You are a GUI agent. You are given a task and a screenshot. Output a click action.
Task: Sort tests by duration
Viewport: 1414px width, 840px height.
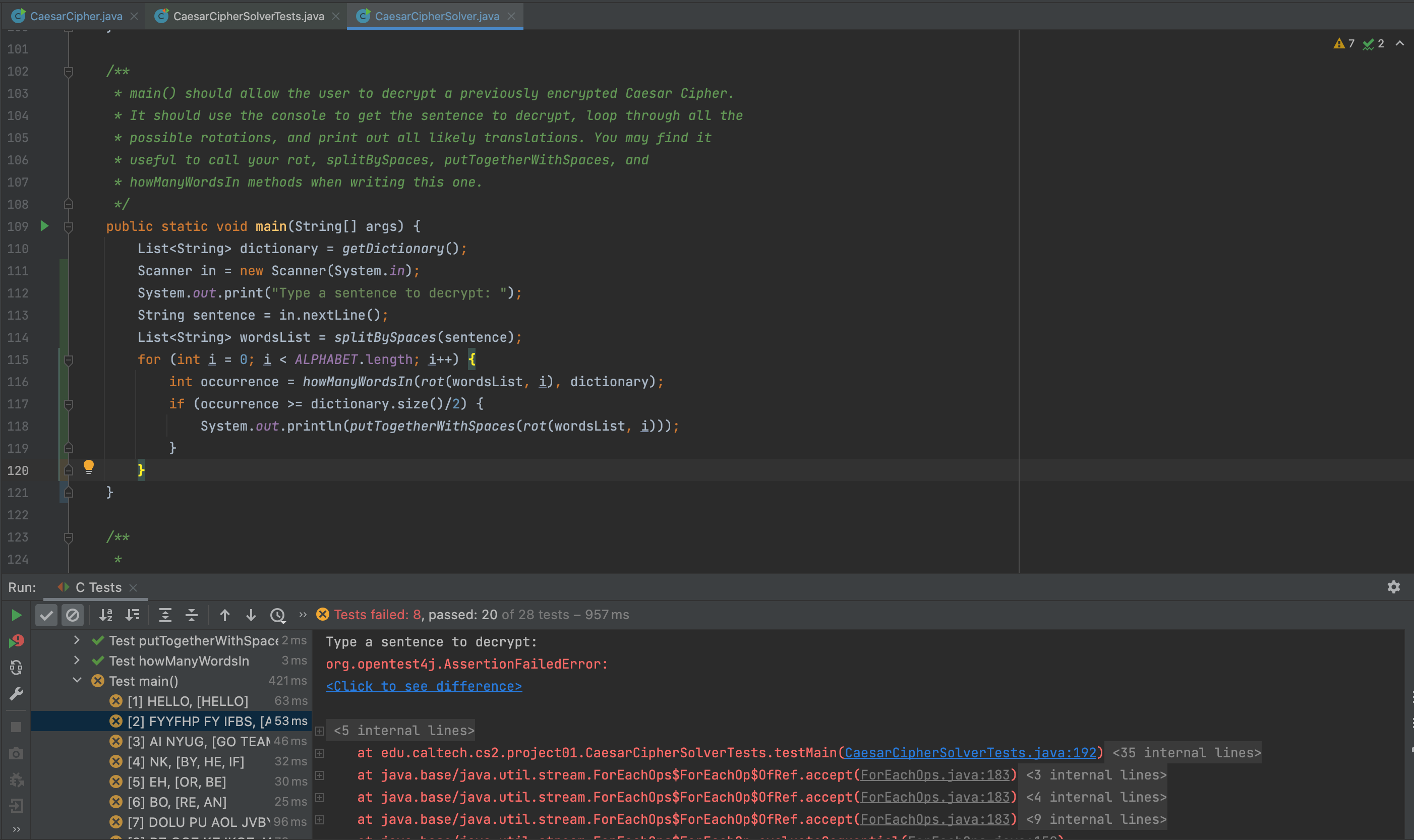[133, 615]
